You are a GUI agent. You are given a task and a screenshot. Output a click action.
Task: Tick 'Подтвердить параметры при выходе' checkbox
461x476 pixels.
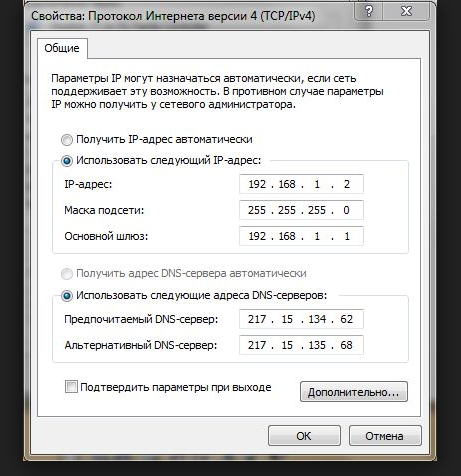pyautogui.click(x=71, y=387)
